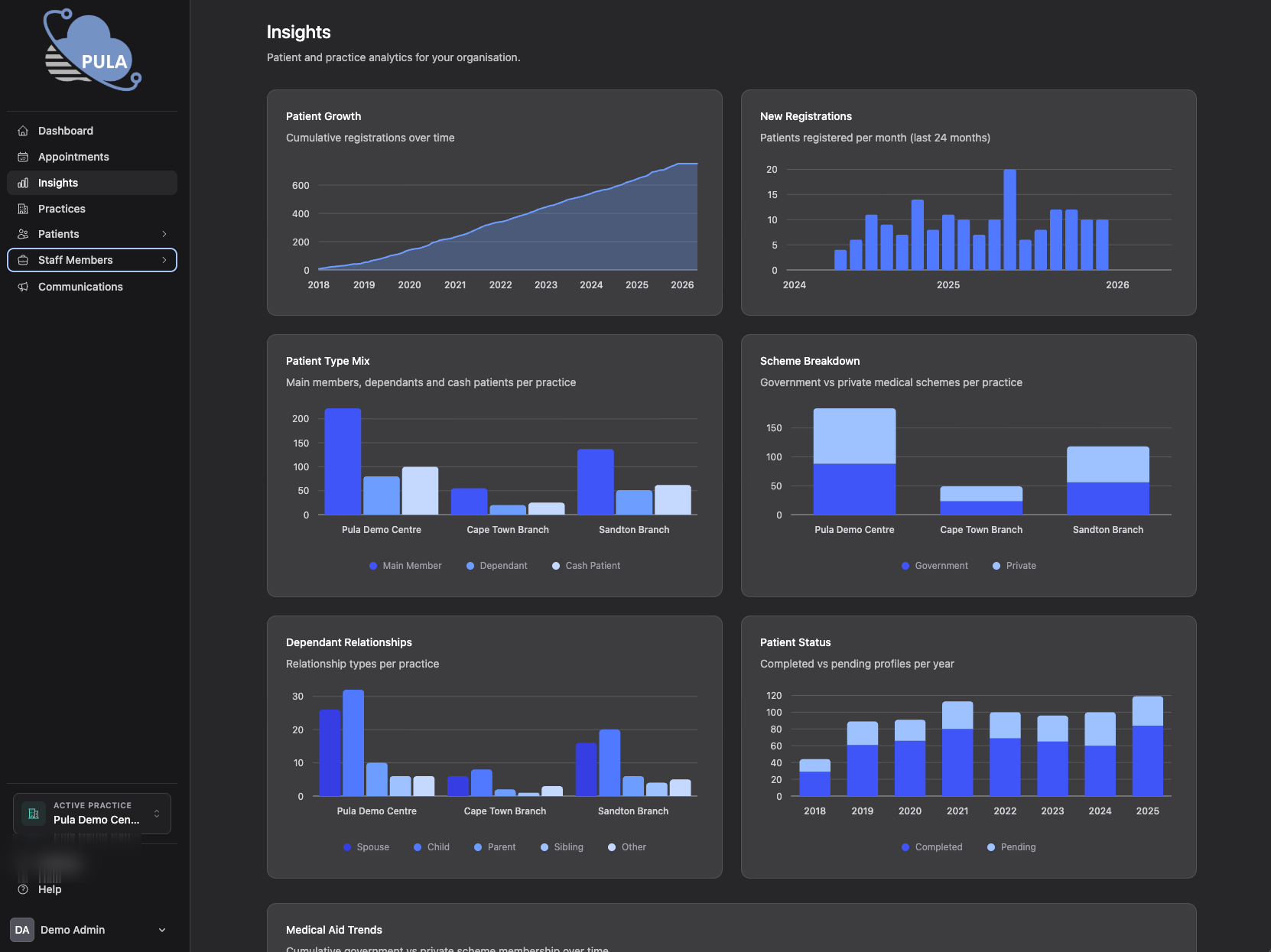
Task: Click 'Cumulative registrations over time' subtitle
Action: (370, 138)
